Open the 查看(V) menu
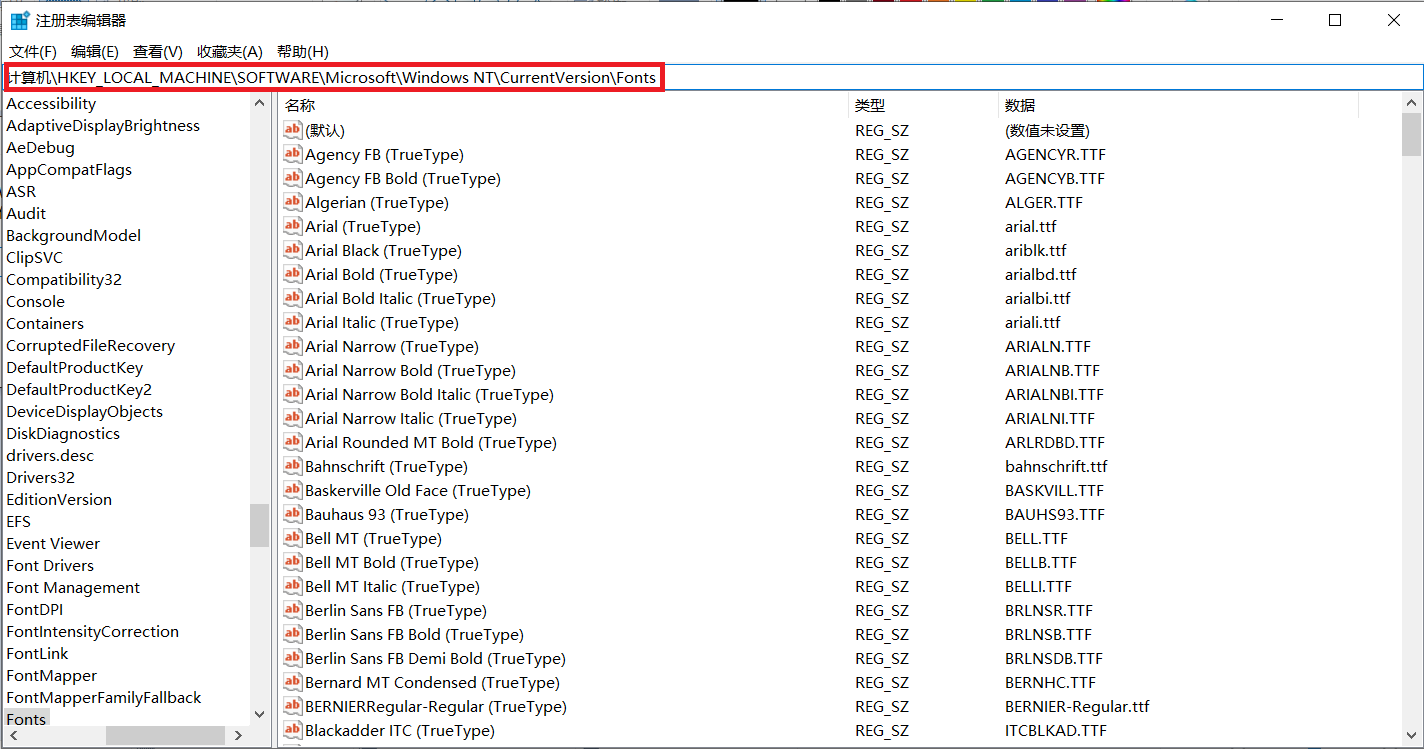Image resolution: width=1424 pixels, height=749 pixels. [158, 52]
